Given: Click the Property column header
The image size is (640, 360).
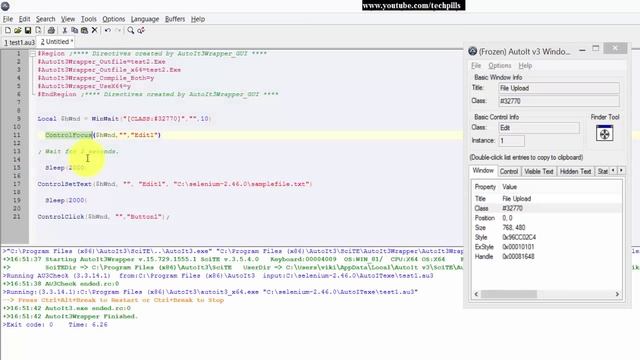Looking at the screenshot, I should (x=485, y=187).
